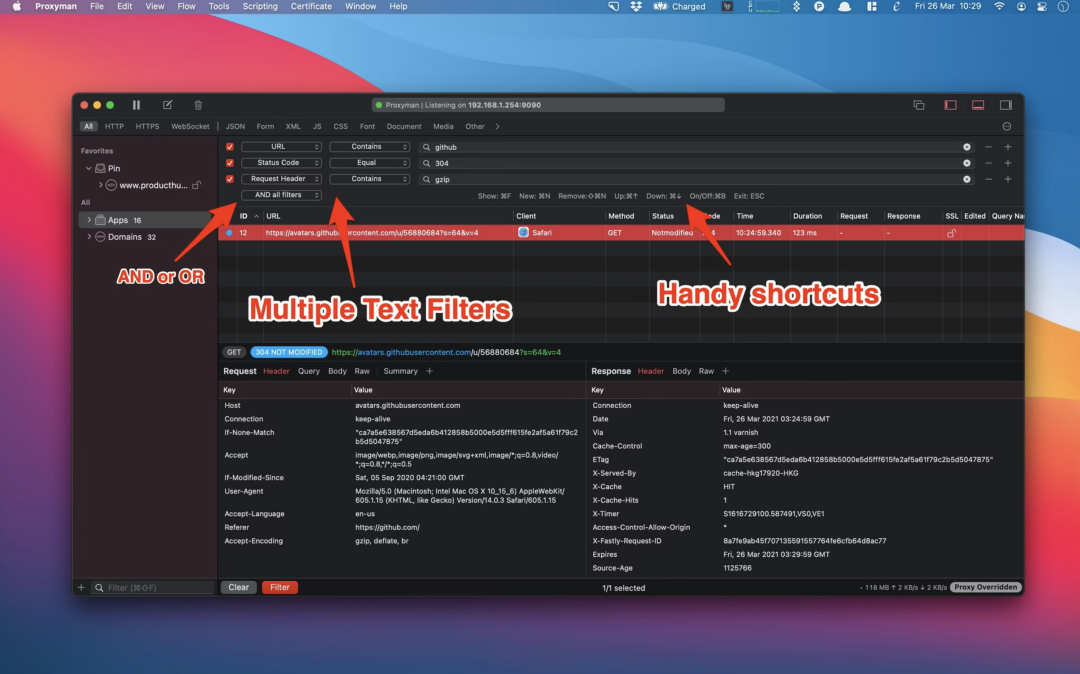Open the Certificate menu

[x=311, y=6]
